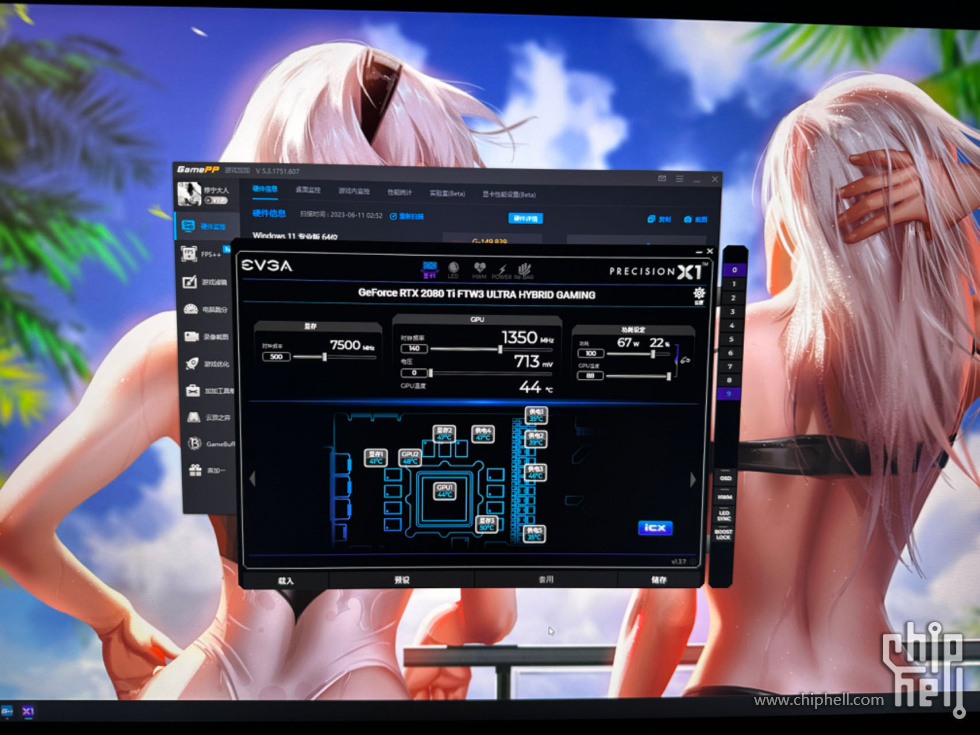Screen dimensions: 980x735
Task: Click the GPU clock offset field showing 140
Action: (414, 349)
